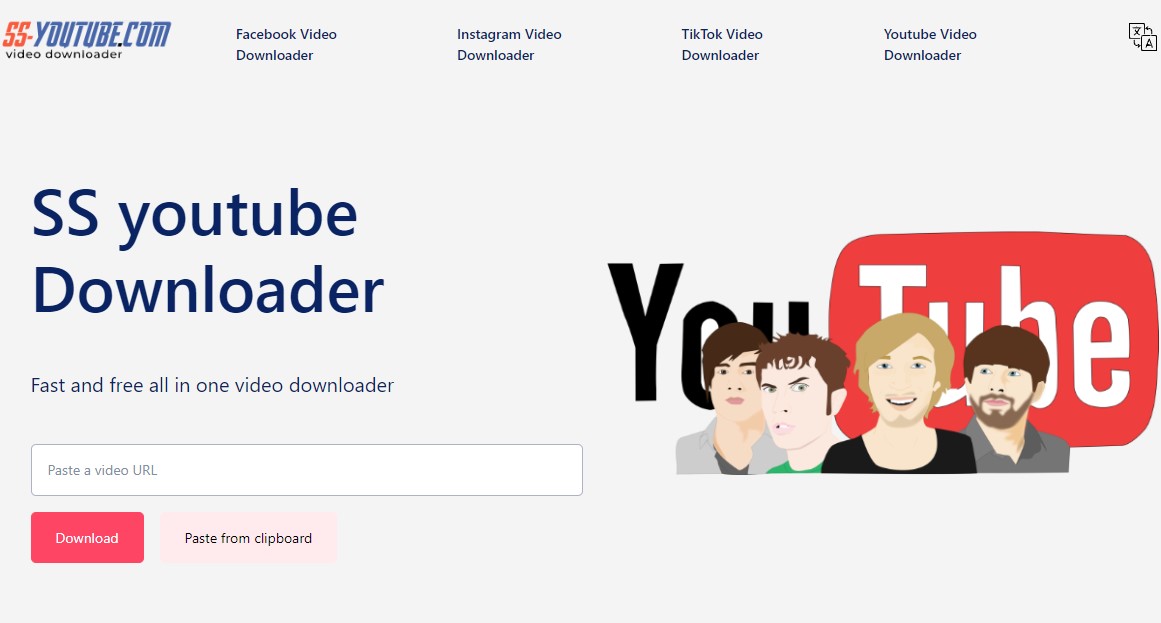
Task: Select the translate icon in the top corner
Action: click(x=1142, y=37)
